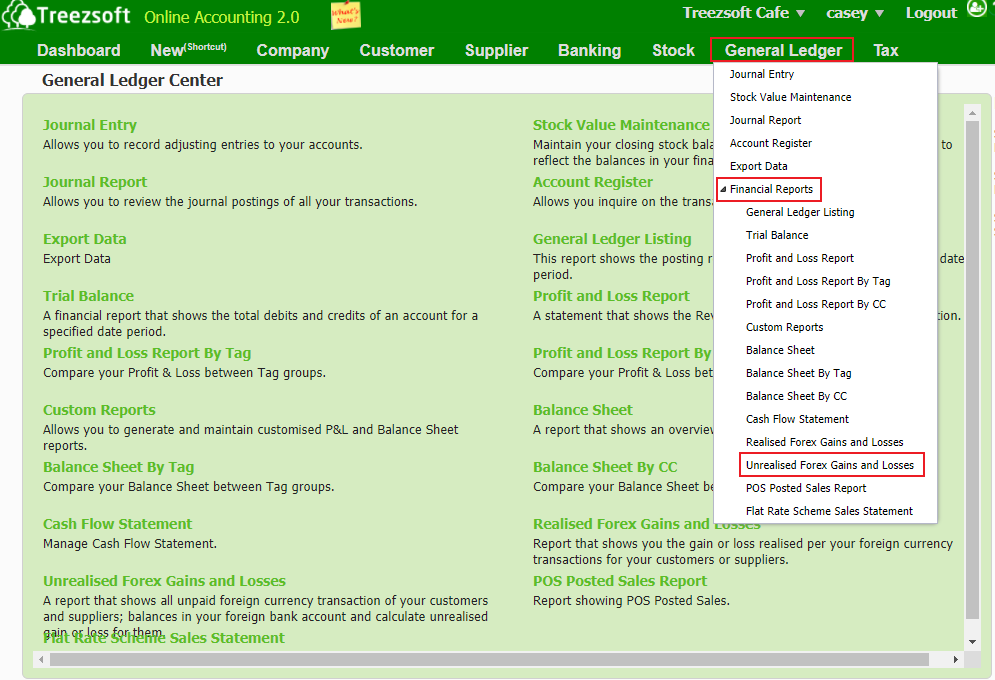Select Flat Rate Scheme Sales Statement menu item

coord(829,511)
